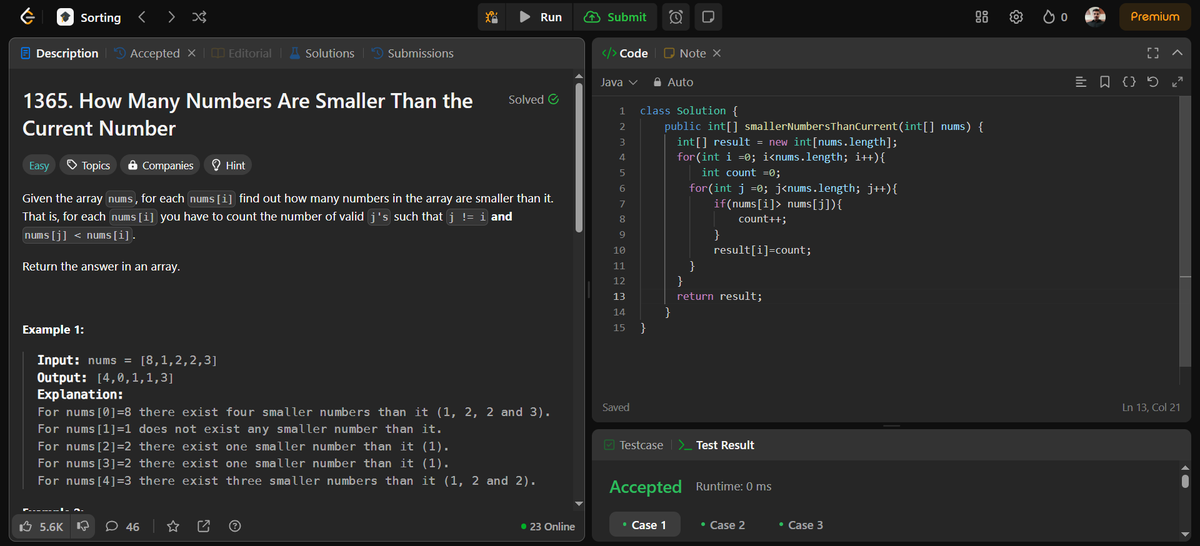
Task: Open the LeetCode home logo
Action: [x=29, y=17]
